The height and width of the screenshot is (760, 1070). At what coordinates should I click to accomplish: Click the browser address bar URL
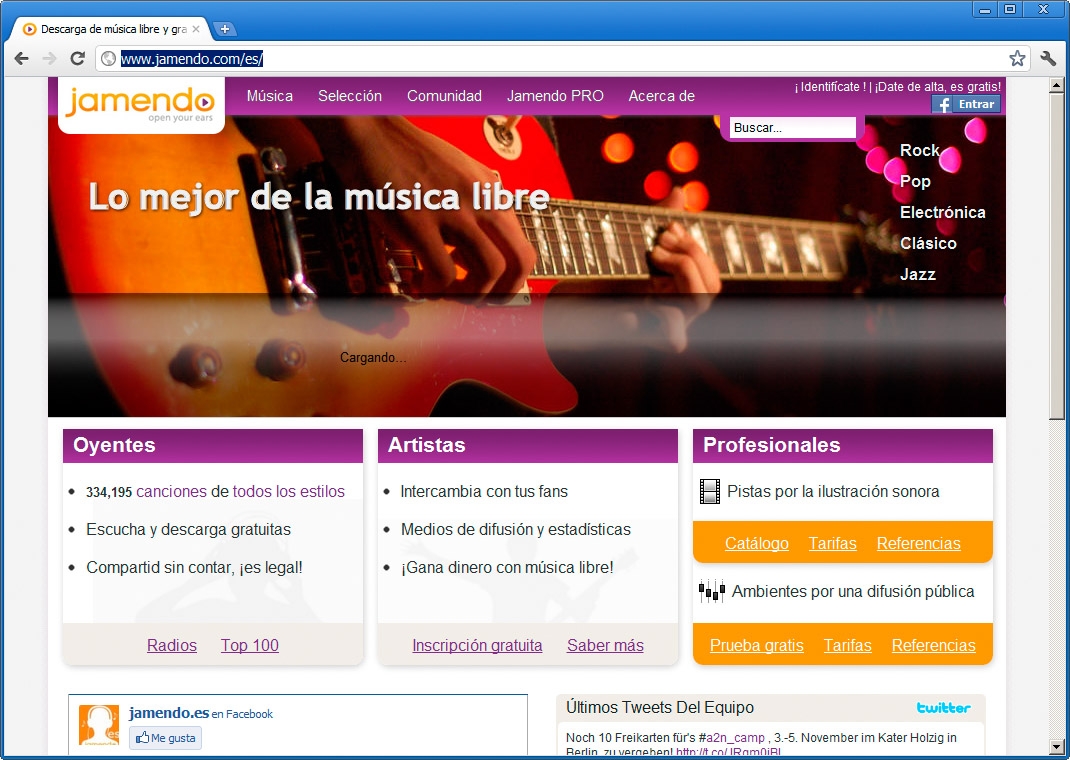click(192, 59)
